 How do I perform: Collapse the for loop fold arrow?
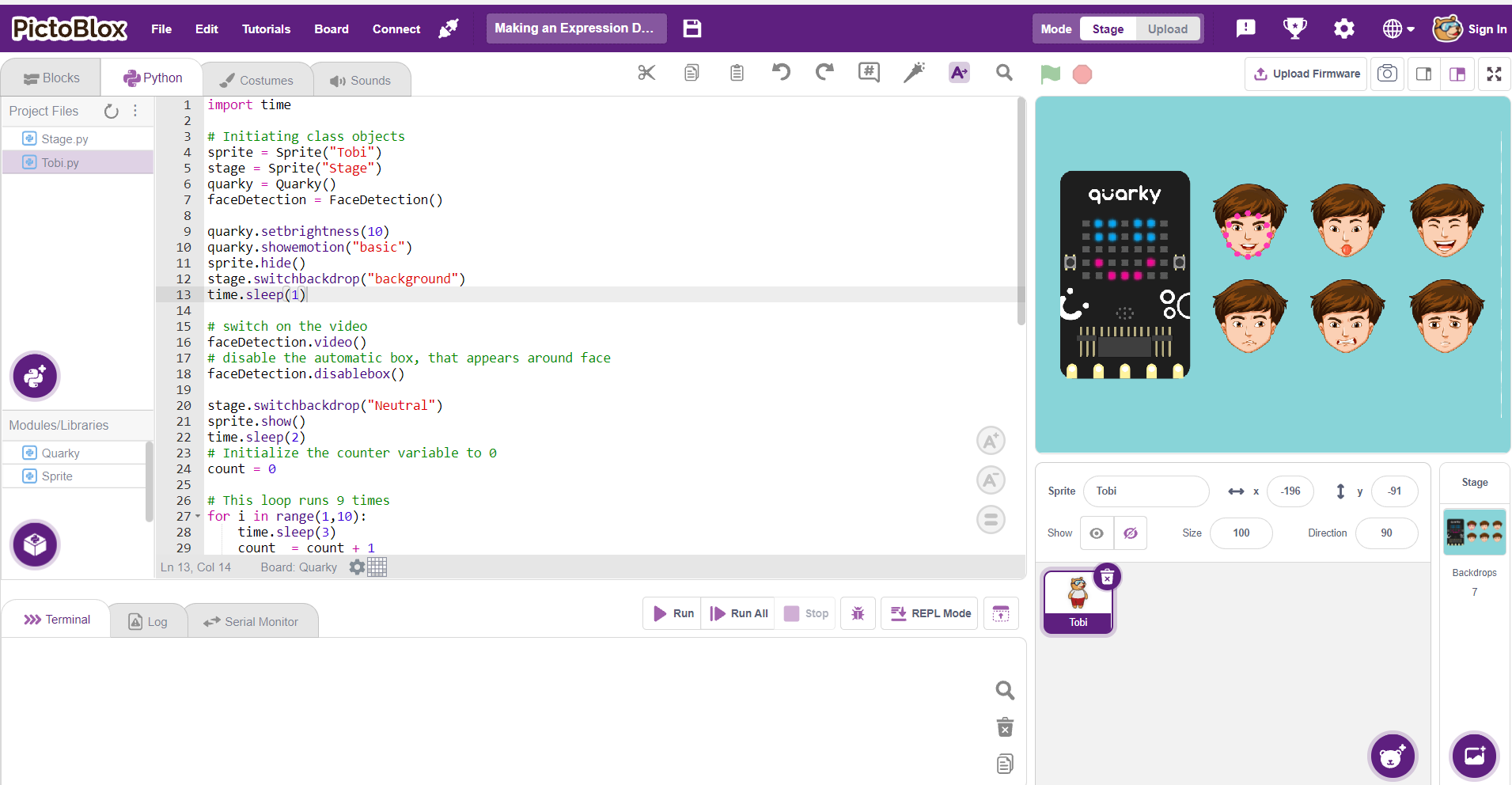tap(198, 517)
